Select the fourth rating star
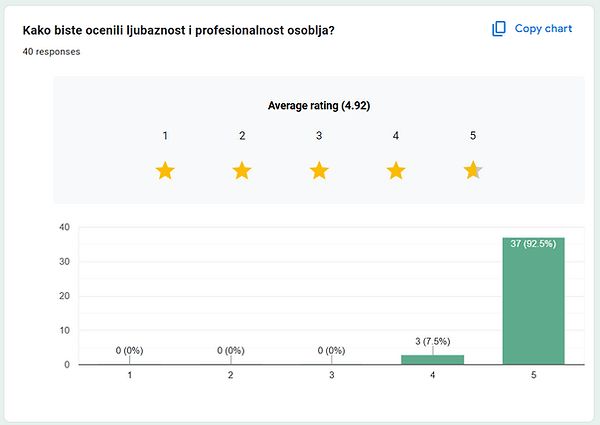This screenshot has height=425, width=600. pyautogui.click(x=396, y=171)
